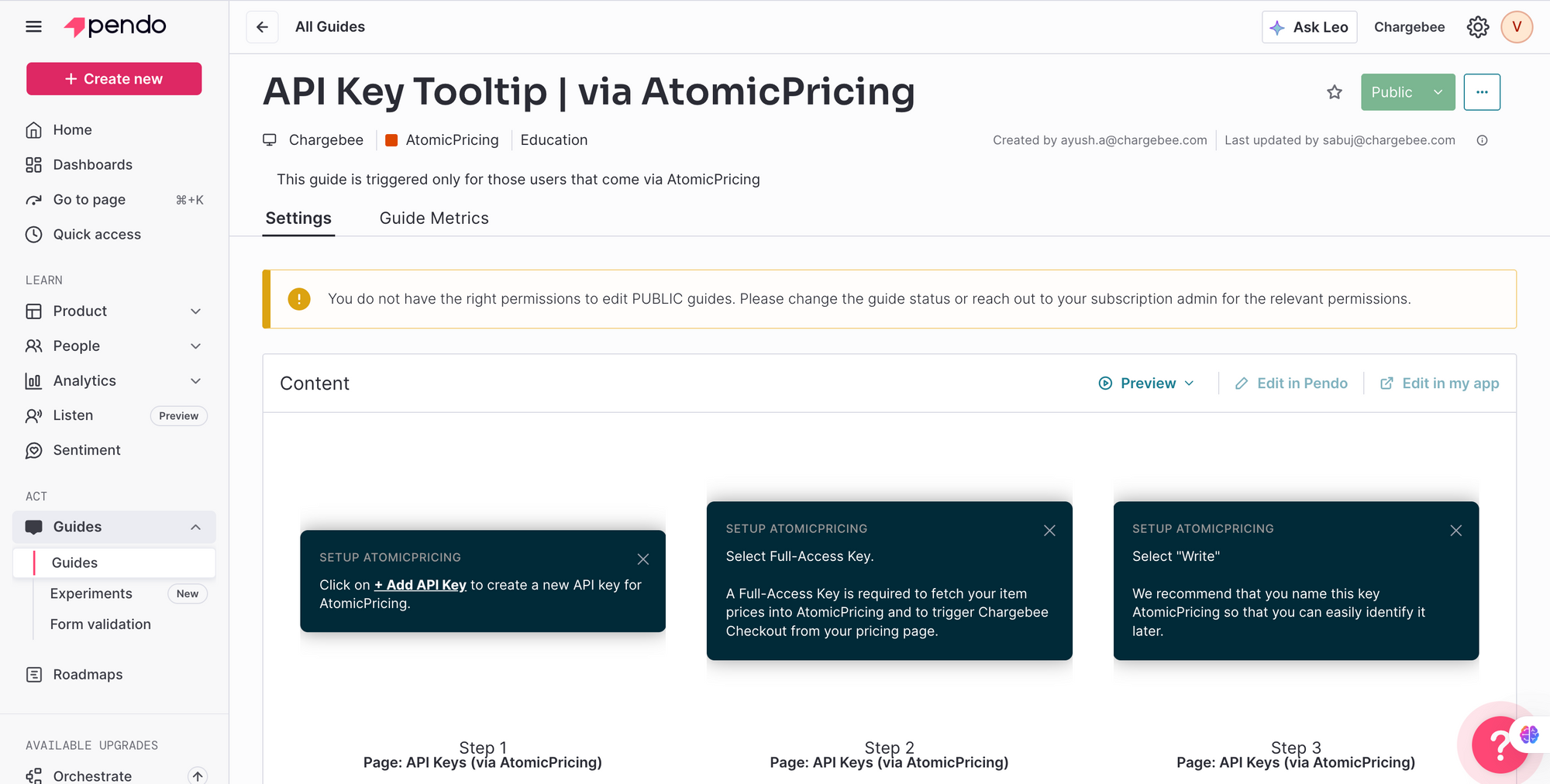The height and width of the screenshot is (784, 1550).
Task: Click the All Guides breadcrumb
Action: [x=330, y=27]
